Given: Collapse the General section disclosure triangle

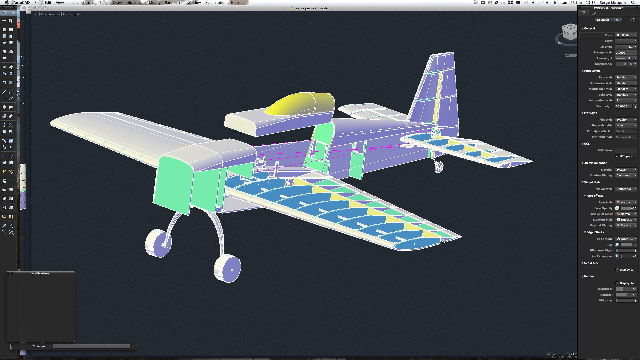Looking at the screenshot, I should click(x=582, y=28).
